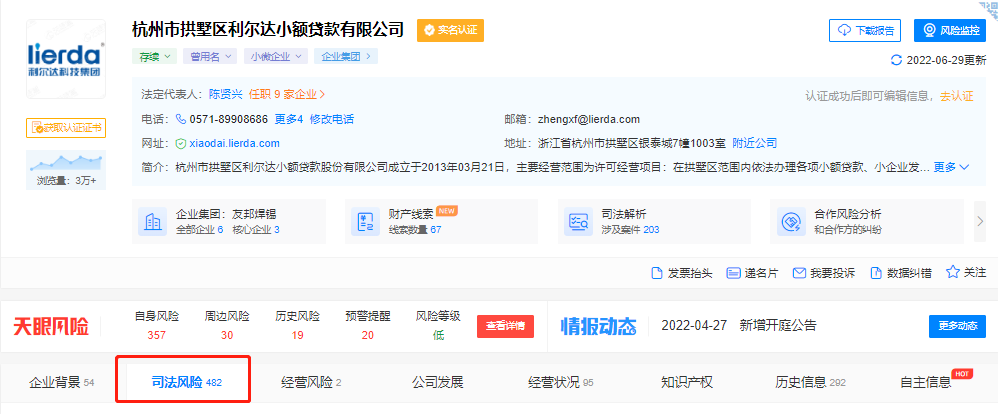Click the 数据纠错 data correction icon
Screen dimensions: 998x414
[876, 273]
